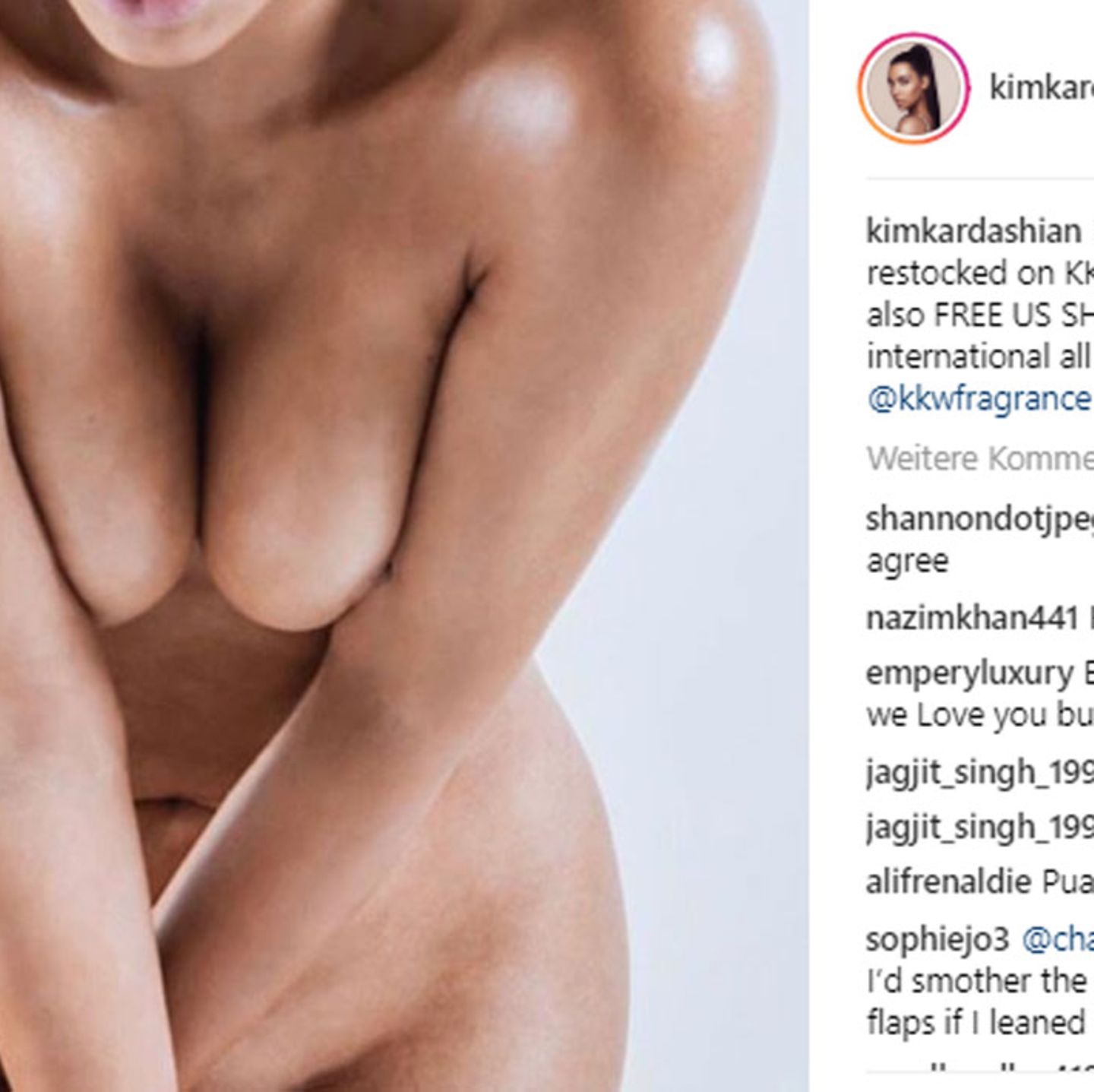Image resolution: width=1094 pixels, height=1092 pixels.
Task: Open the second jagjit_singh_199 comment username
Action: click(x=980, y=827)
